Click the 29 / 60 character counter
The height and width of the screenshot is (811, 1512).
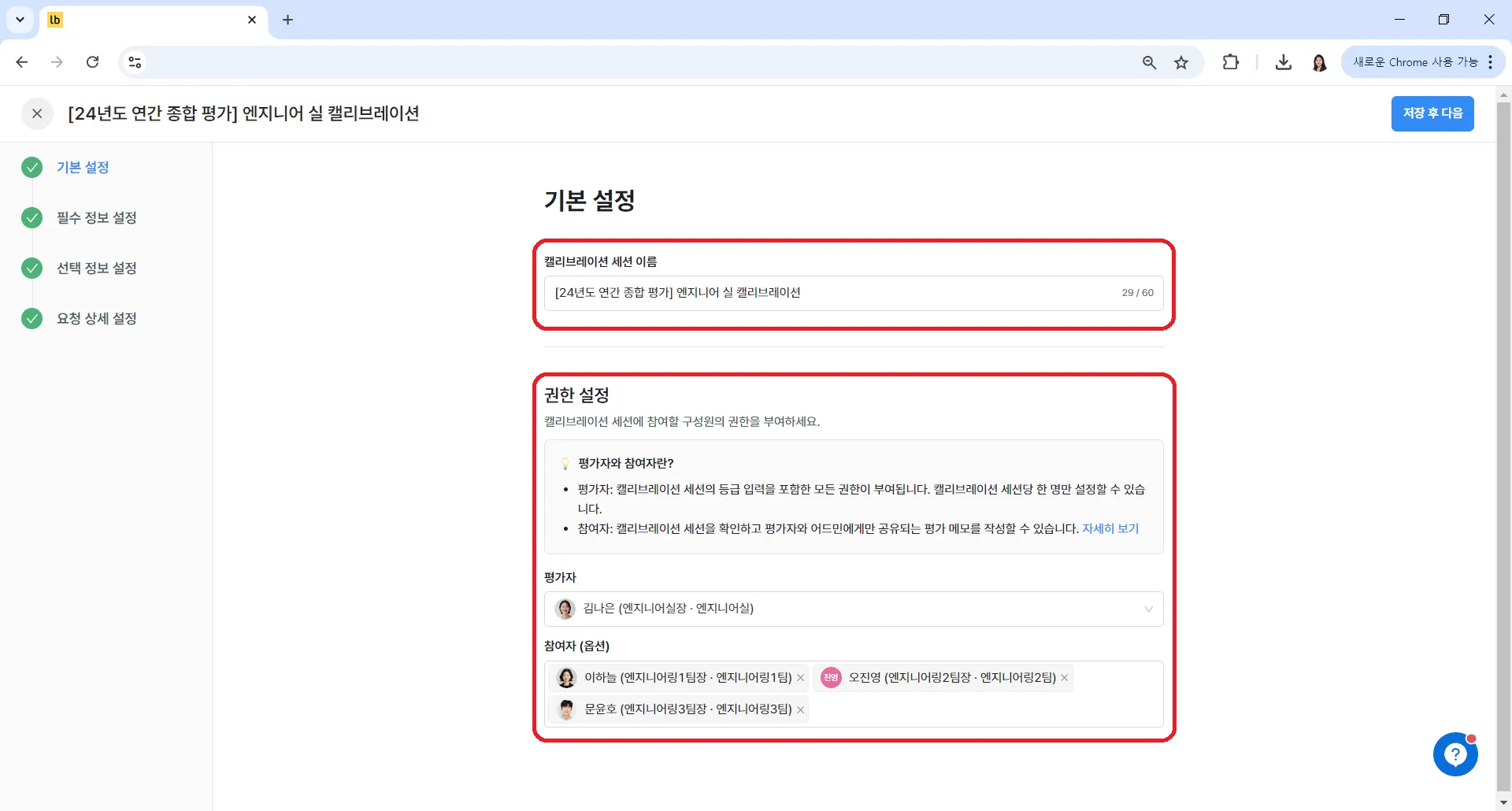click(1137, 293)
